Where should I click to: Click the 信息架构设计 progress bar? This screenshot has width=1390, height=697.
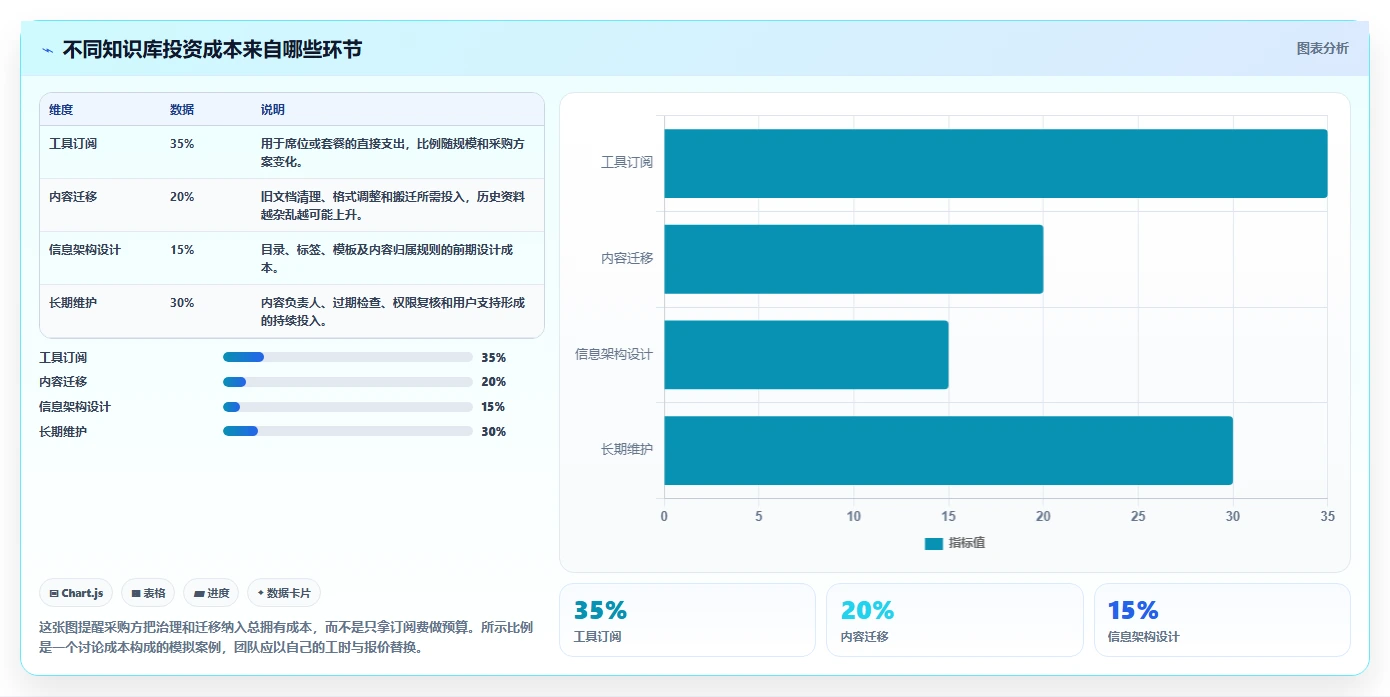pos(347,407)
